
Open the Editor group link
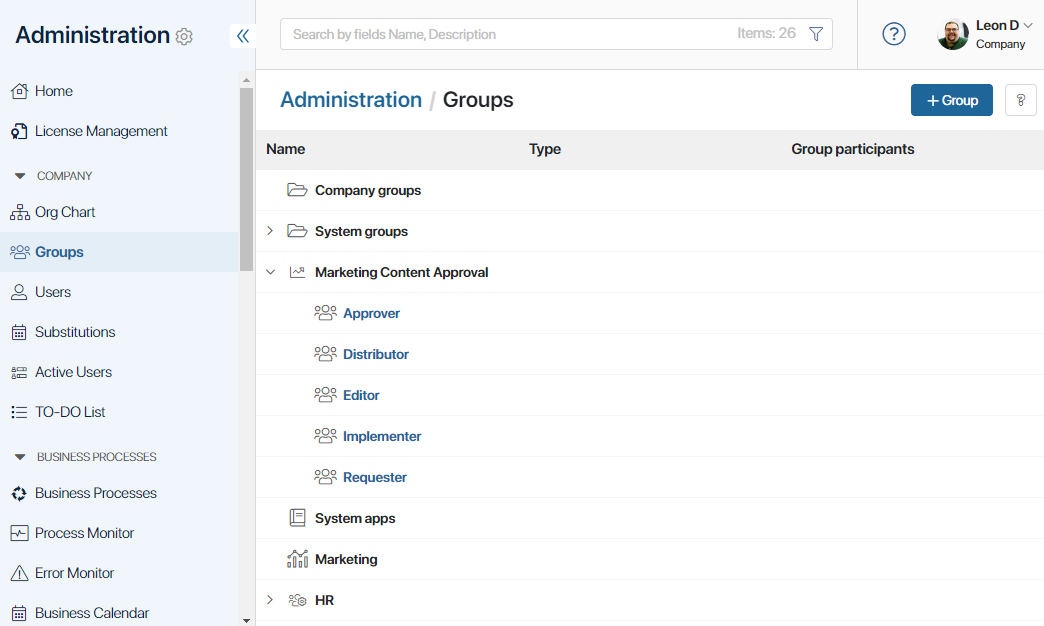coord(362,396)
